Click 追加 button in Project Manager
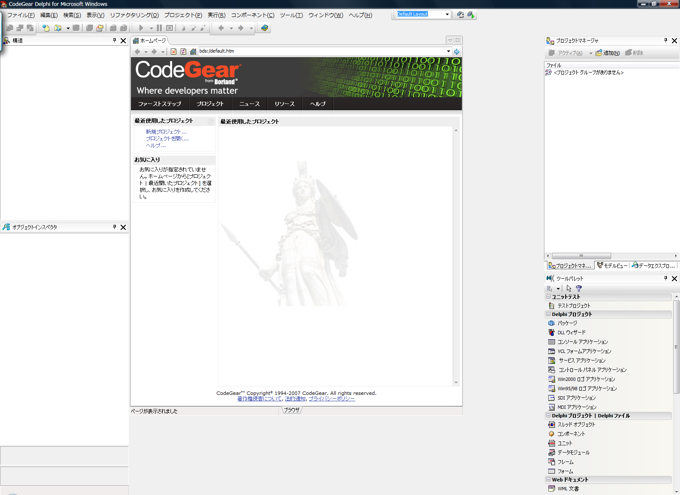Screen dimensions: 680x495 pyautogui.click(x=608, y=53)
